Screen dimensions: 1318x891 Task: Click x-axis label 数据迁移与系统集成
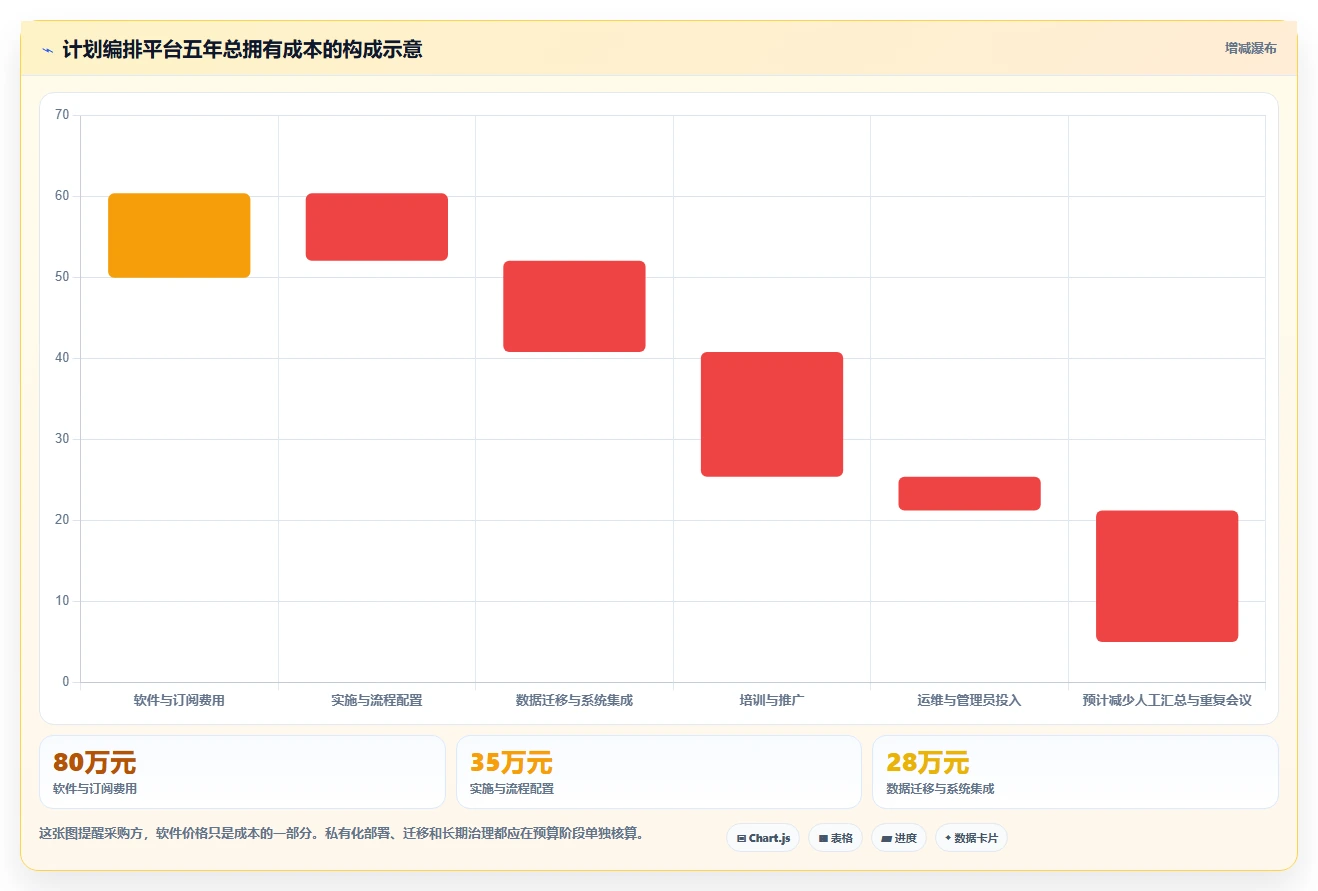click(574, 700)
